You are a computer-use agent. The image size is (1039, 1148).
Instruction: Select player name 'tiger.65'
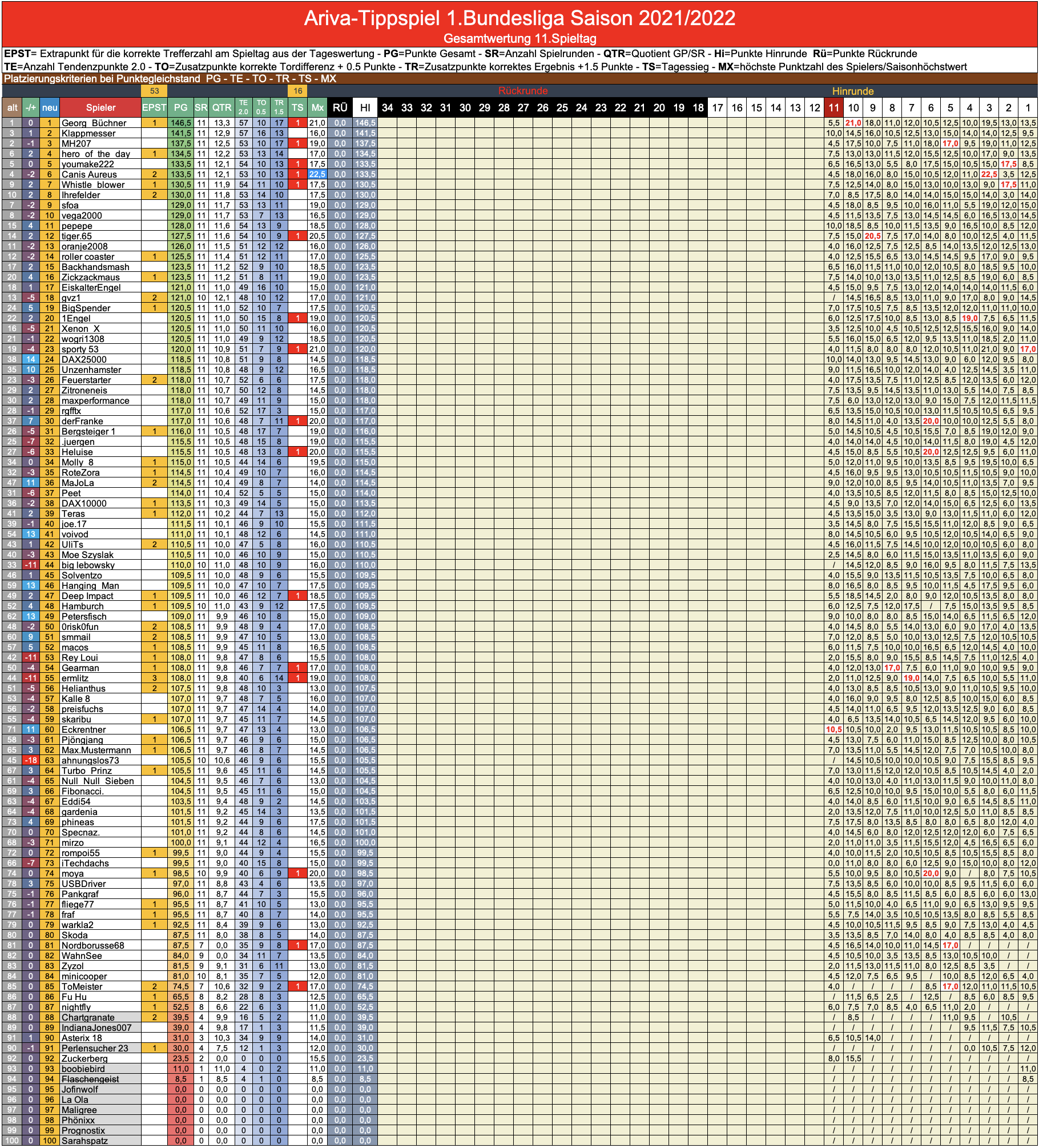point(76,236)
